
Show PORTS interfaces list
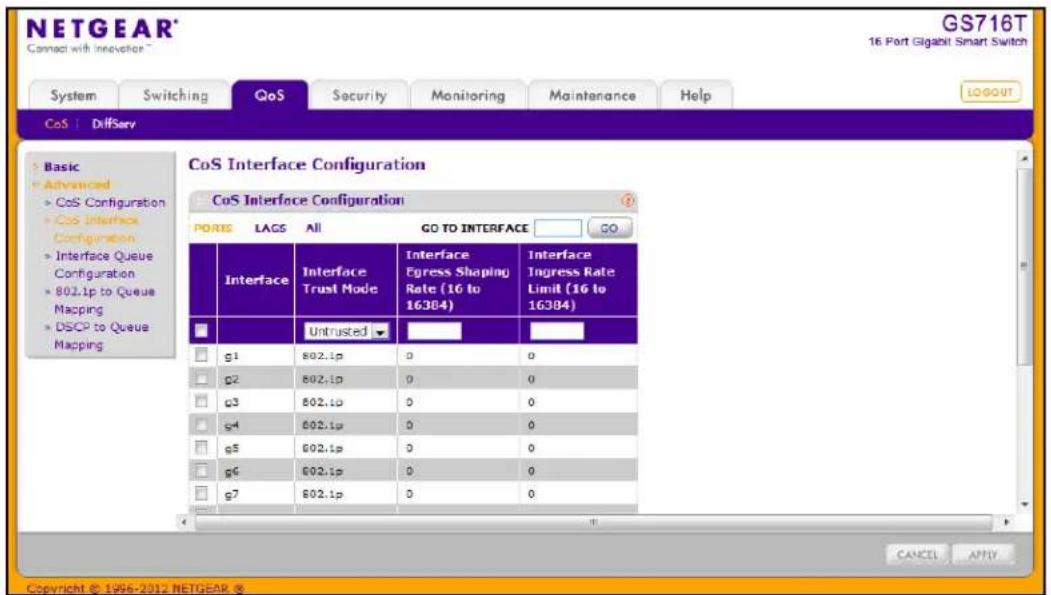[212, 228]
